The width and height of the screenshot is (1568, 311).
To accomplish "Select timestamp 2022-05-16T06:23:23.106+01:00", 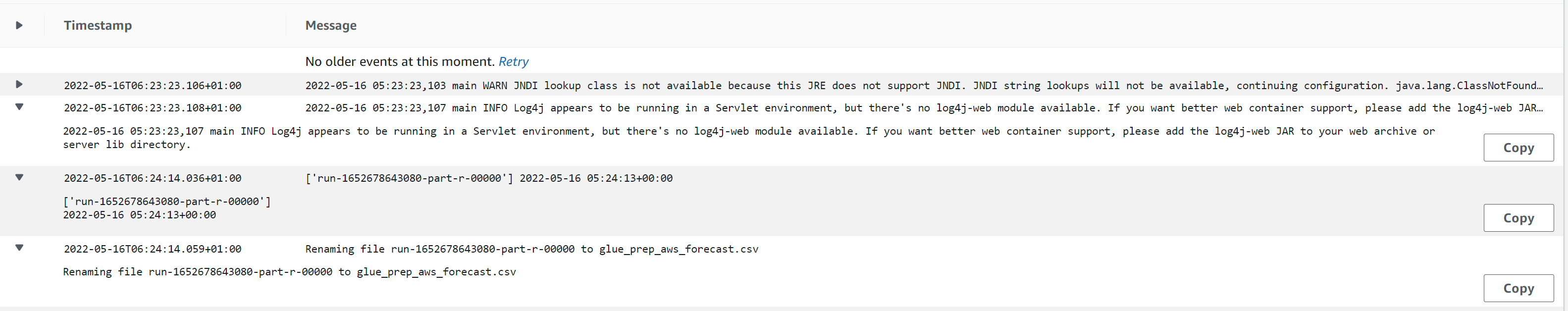I will [152, 86].
